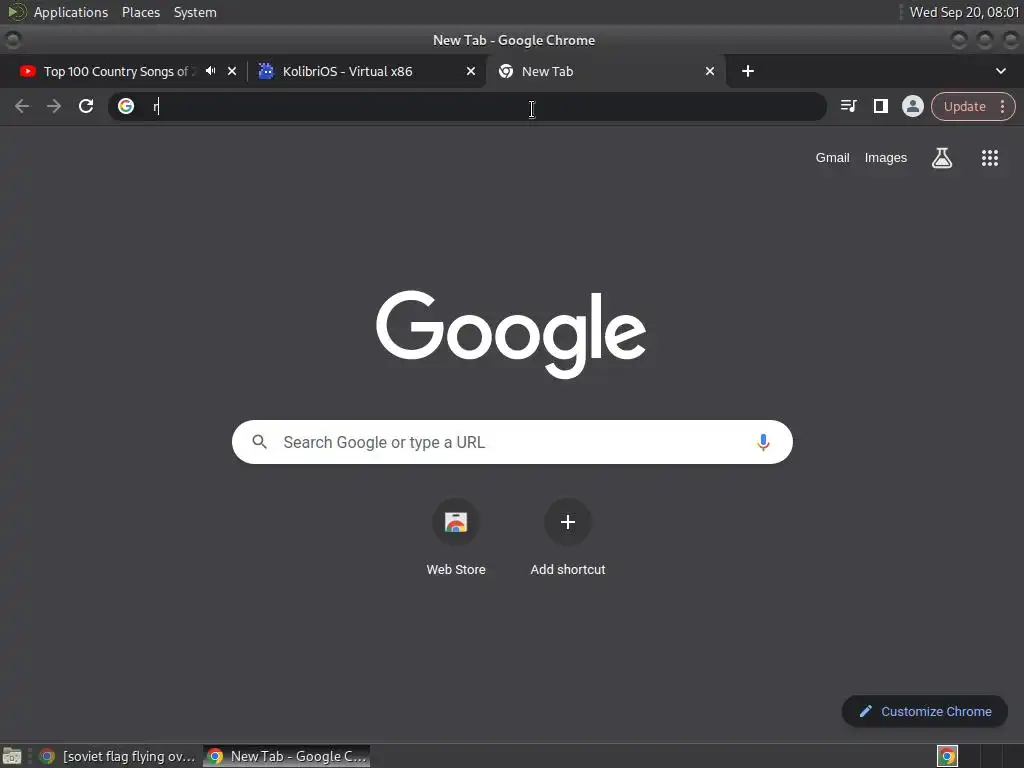The image size is (1024, 768).
Task: Click the forward navigation arrow
Action: point(54,106)
